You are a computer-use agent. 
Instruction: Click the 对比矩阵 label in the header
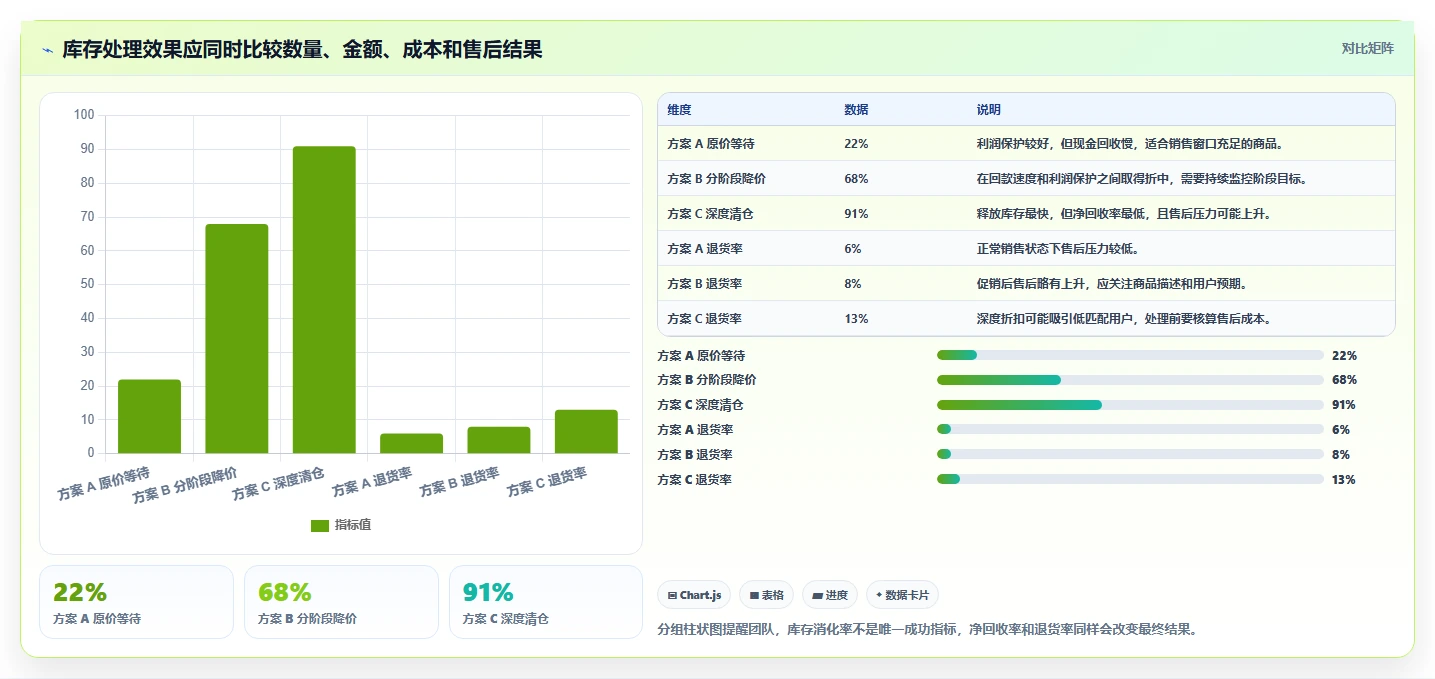(1367, 48)
